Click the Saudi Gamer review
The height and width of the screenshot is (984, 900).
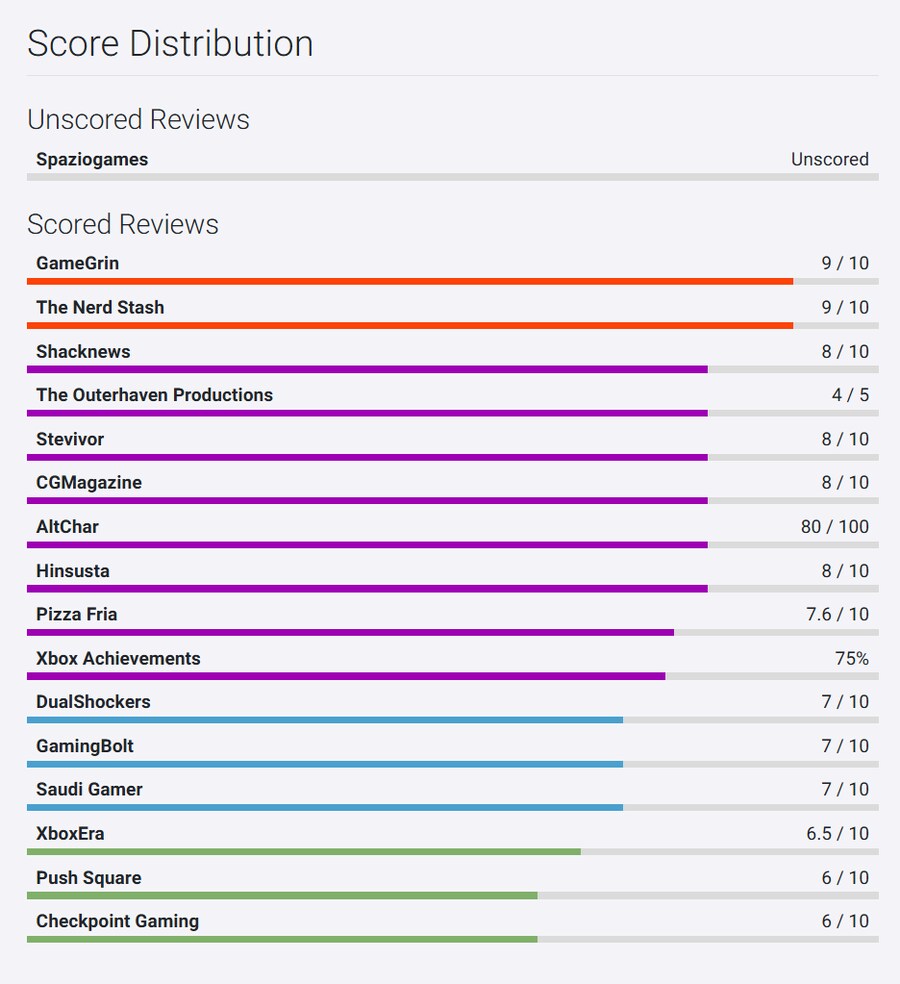(x=89, y=789)
